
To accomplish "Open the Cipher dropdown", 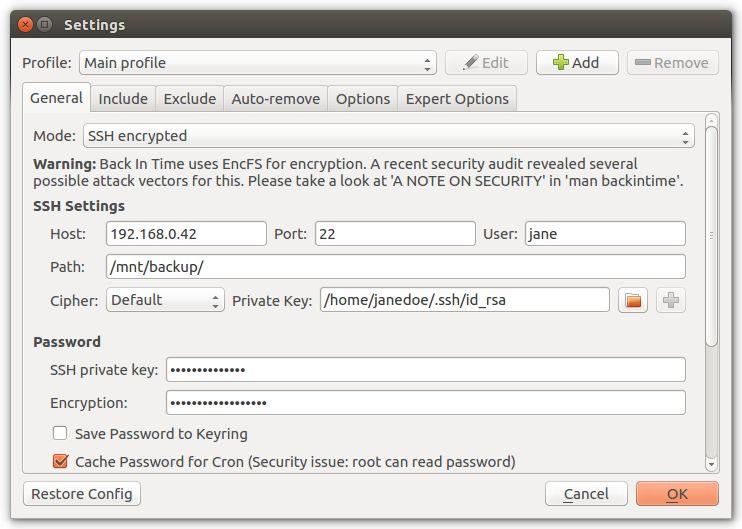I will (165, 300).
